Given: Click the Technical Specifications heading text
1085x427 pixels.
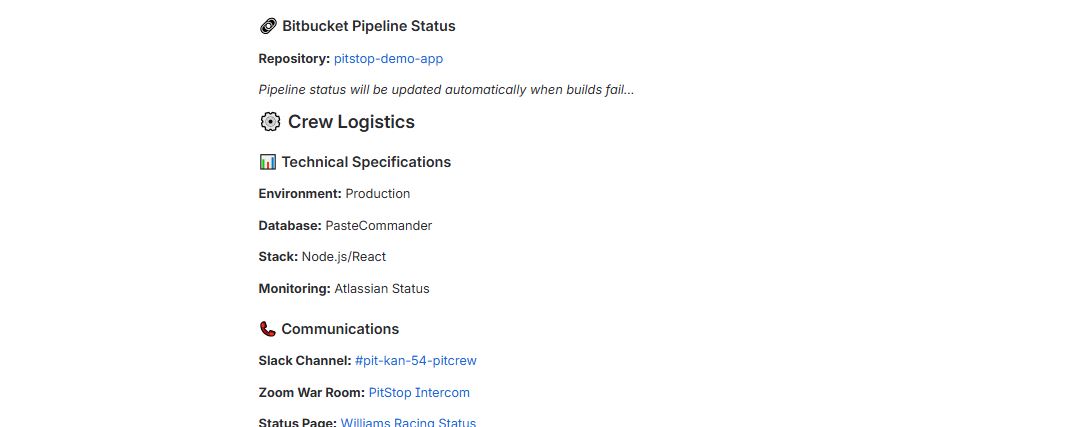Looking at the screenshot, I should coord(366,162).
